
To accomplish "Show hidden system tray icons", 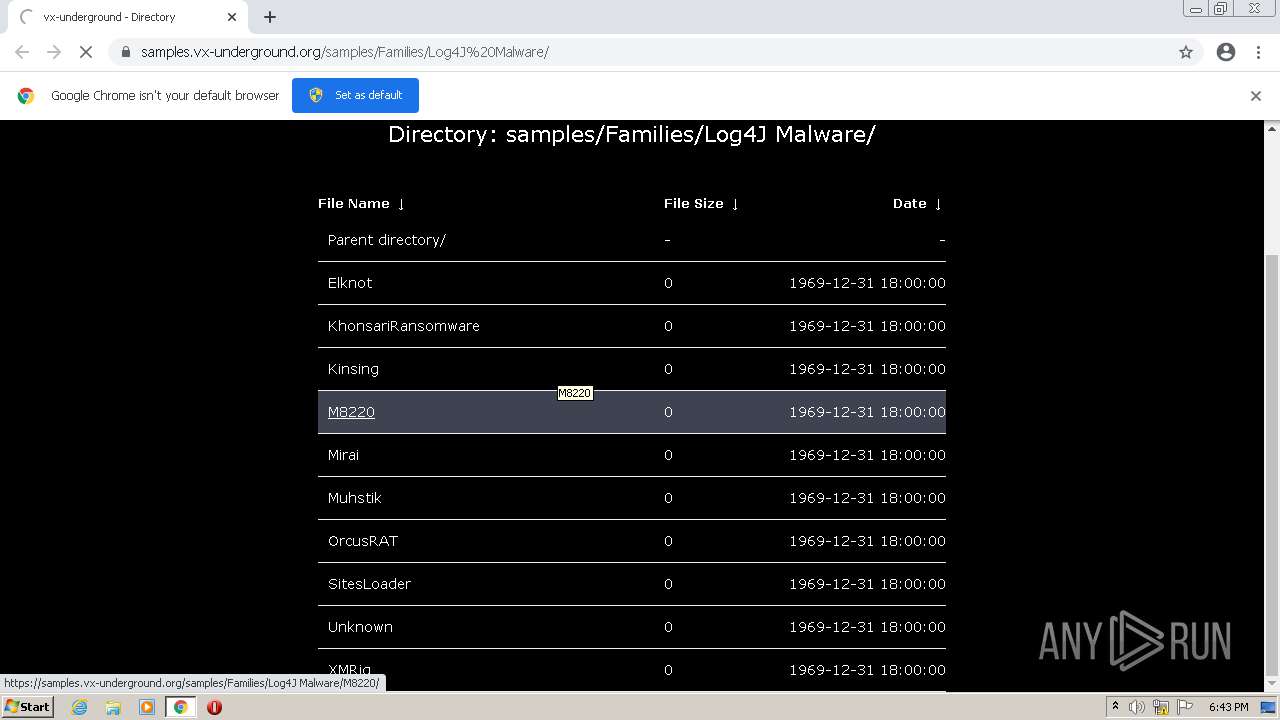I will (x=1115, y=707).
